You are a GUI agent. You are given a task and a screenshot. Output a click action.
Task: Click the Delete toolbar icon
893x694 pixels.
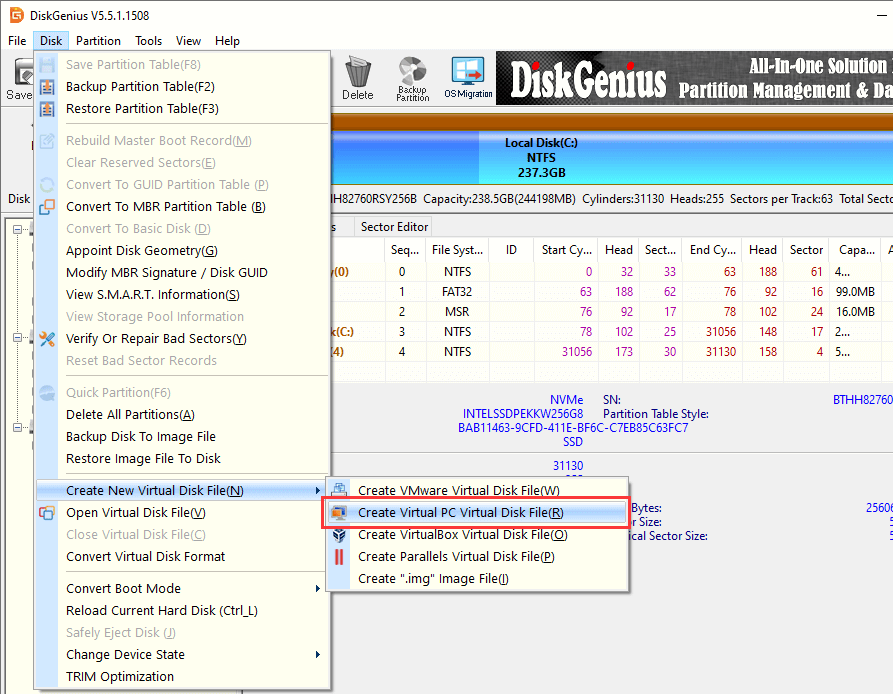357,78
